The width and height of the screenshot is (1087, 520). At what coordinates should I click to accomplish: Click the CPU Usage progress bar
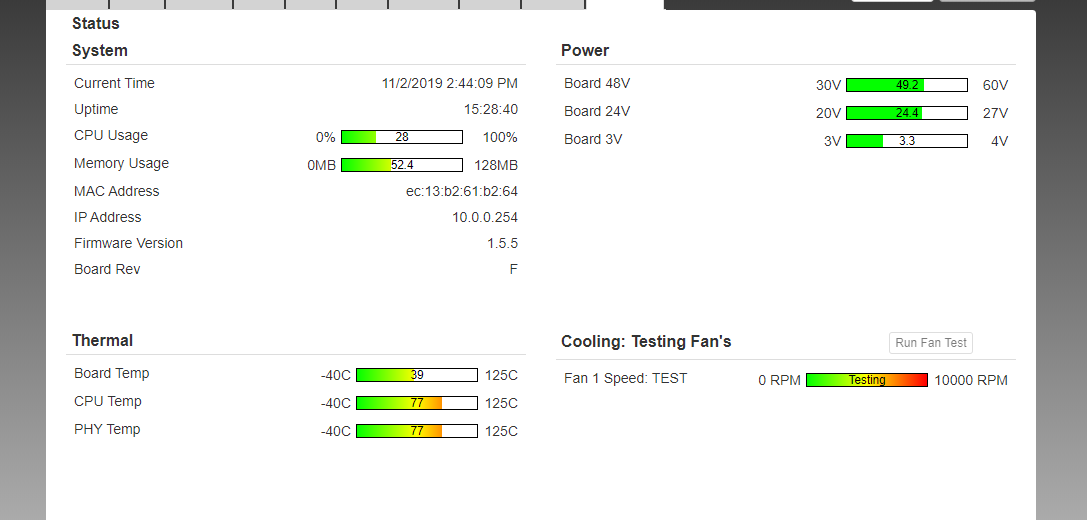pos(401,137)
